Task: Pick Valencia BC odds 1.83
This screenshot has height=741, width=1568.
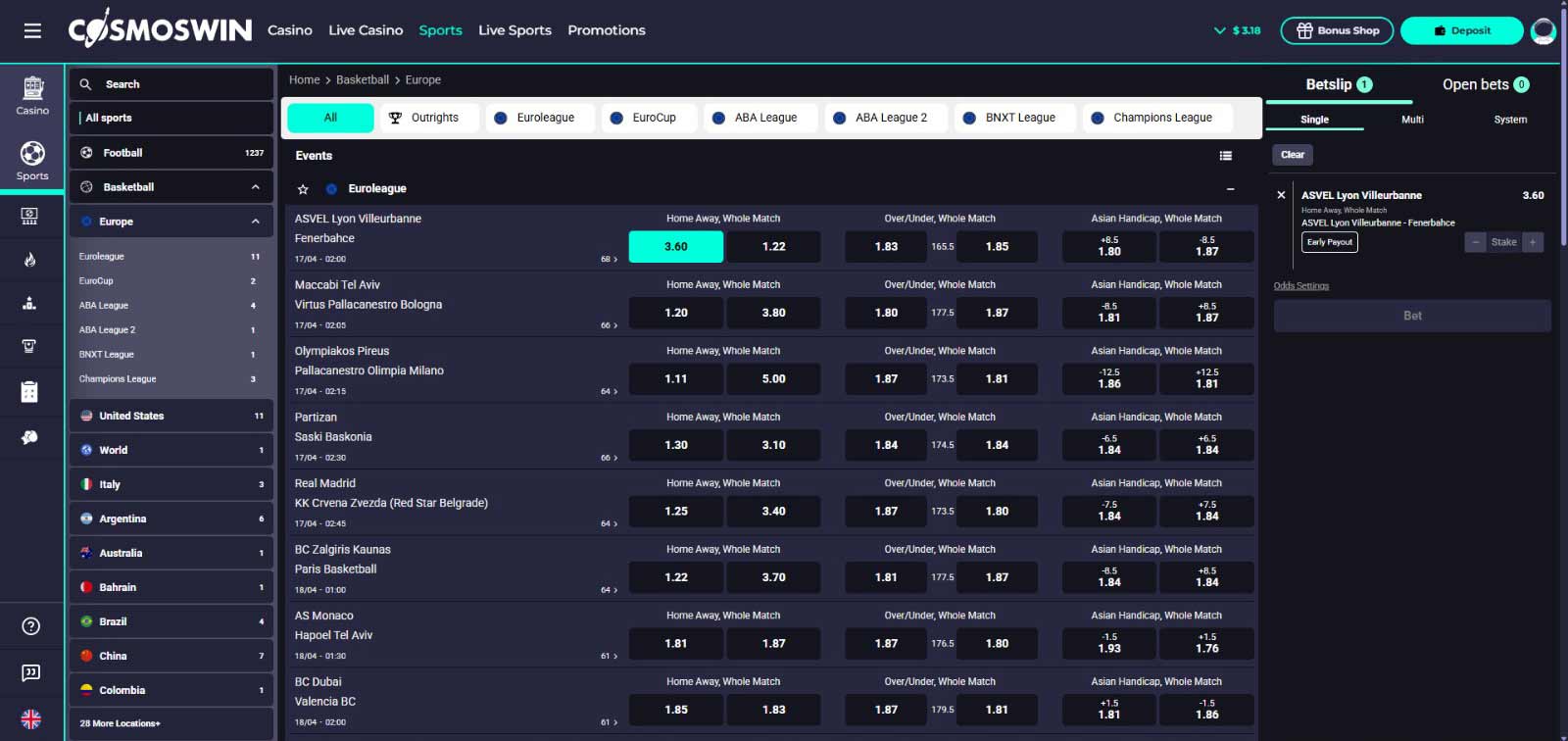Action: point(773,710)
